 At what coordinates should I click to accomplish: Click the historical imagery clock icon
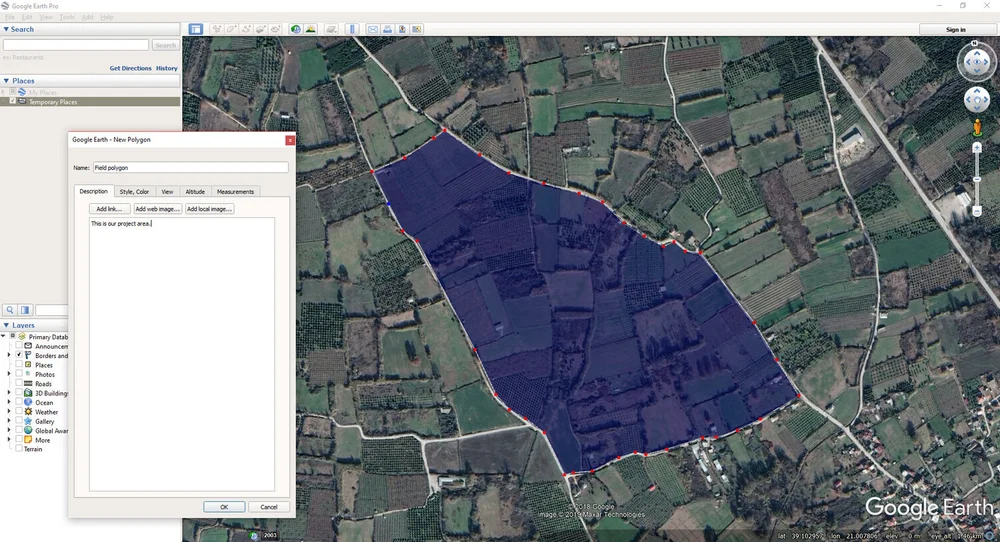click(x=295, y=29)
